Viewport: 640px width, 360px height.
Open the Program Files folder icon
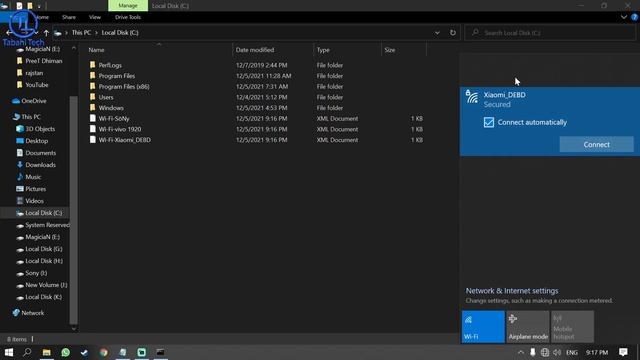[x=93, y=76]
